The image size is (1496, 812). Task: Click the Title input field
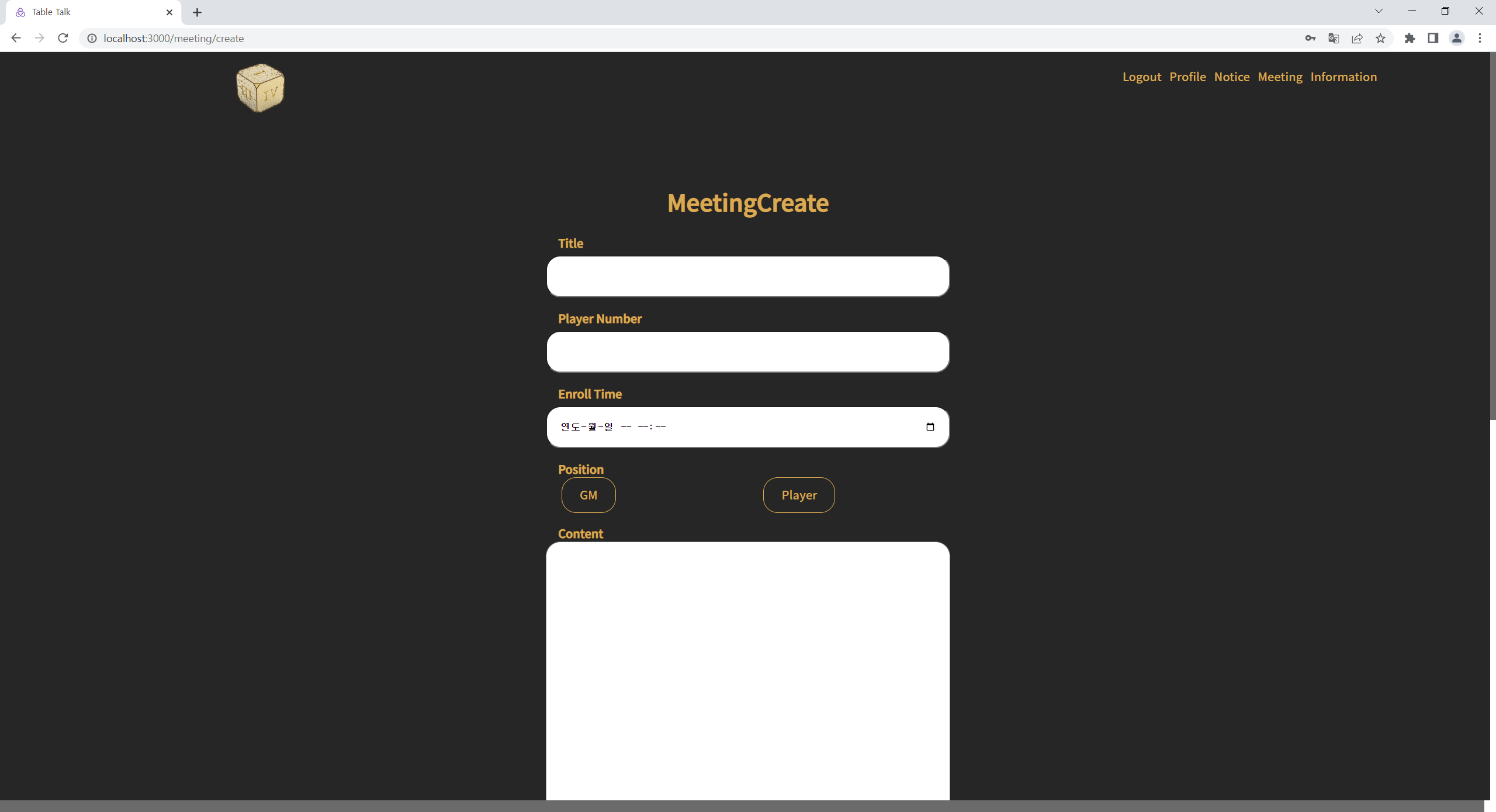[747, 276]
